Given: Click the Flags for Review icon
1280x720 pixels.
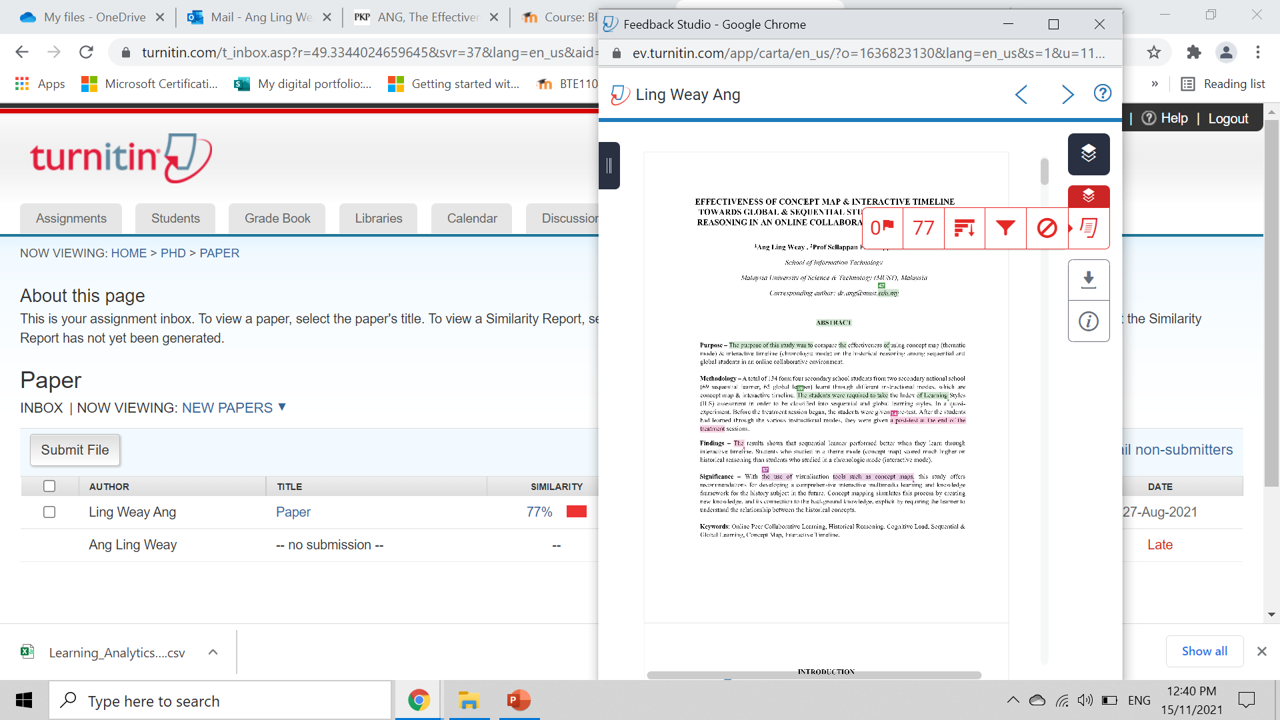Looking at the screenshot, I should pyautogui.click(x=881, y=228).
